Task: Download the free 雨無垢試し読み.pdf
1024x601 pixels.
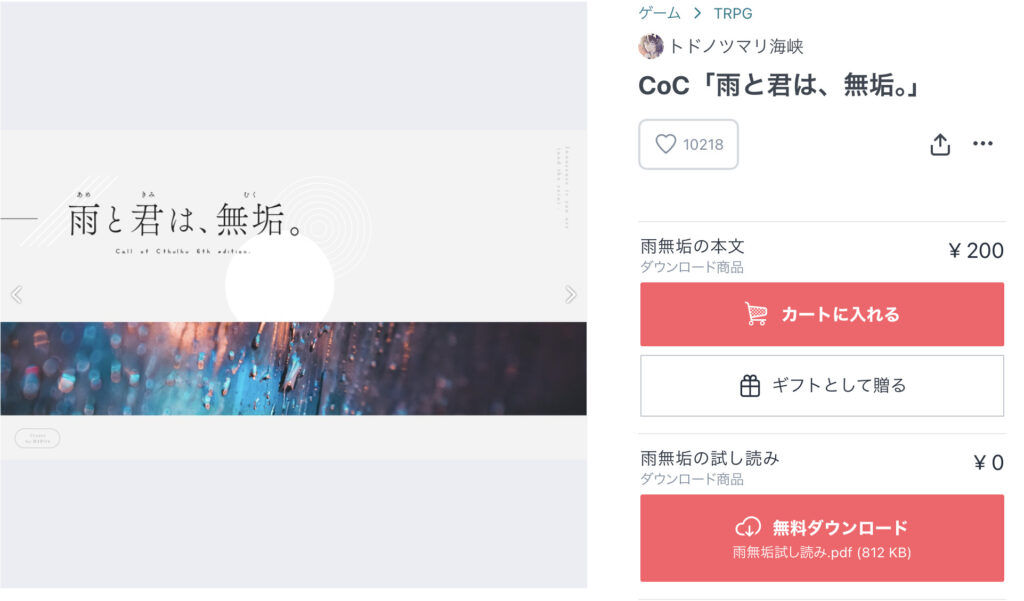Action: point(822,538)
